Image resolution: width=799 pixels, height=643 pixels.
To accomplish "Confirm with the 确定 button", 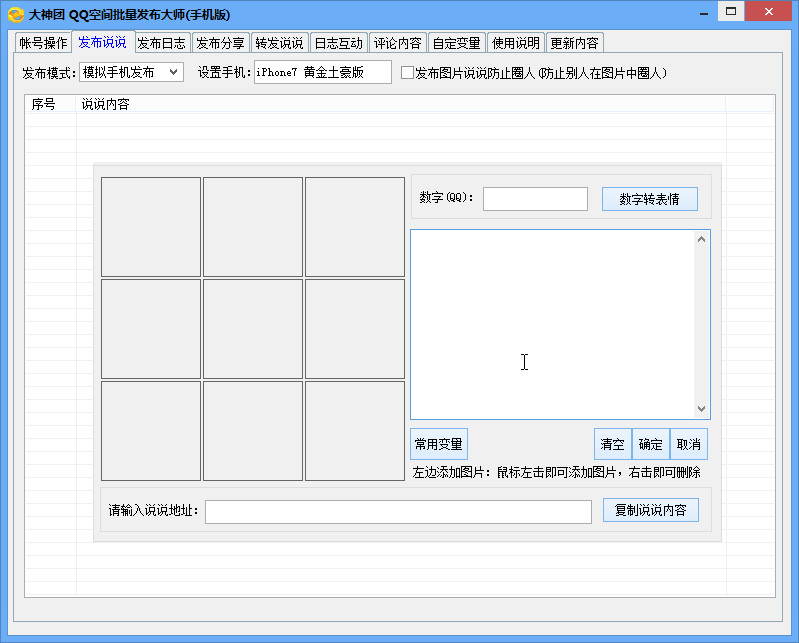I will coord(651,444).
